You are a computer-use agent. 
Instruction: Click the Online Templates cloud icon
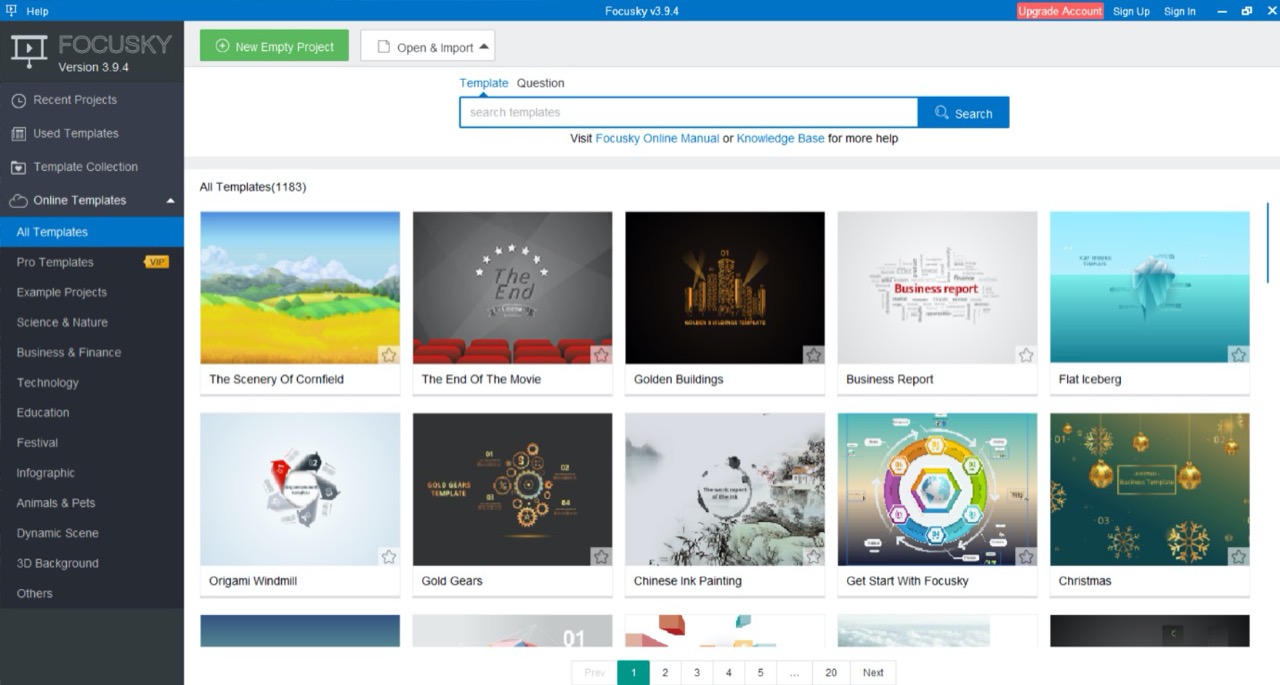pos(18,201)
